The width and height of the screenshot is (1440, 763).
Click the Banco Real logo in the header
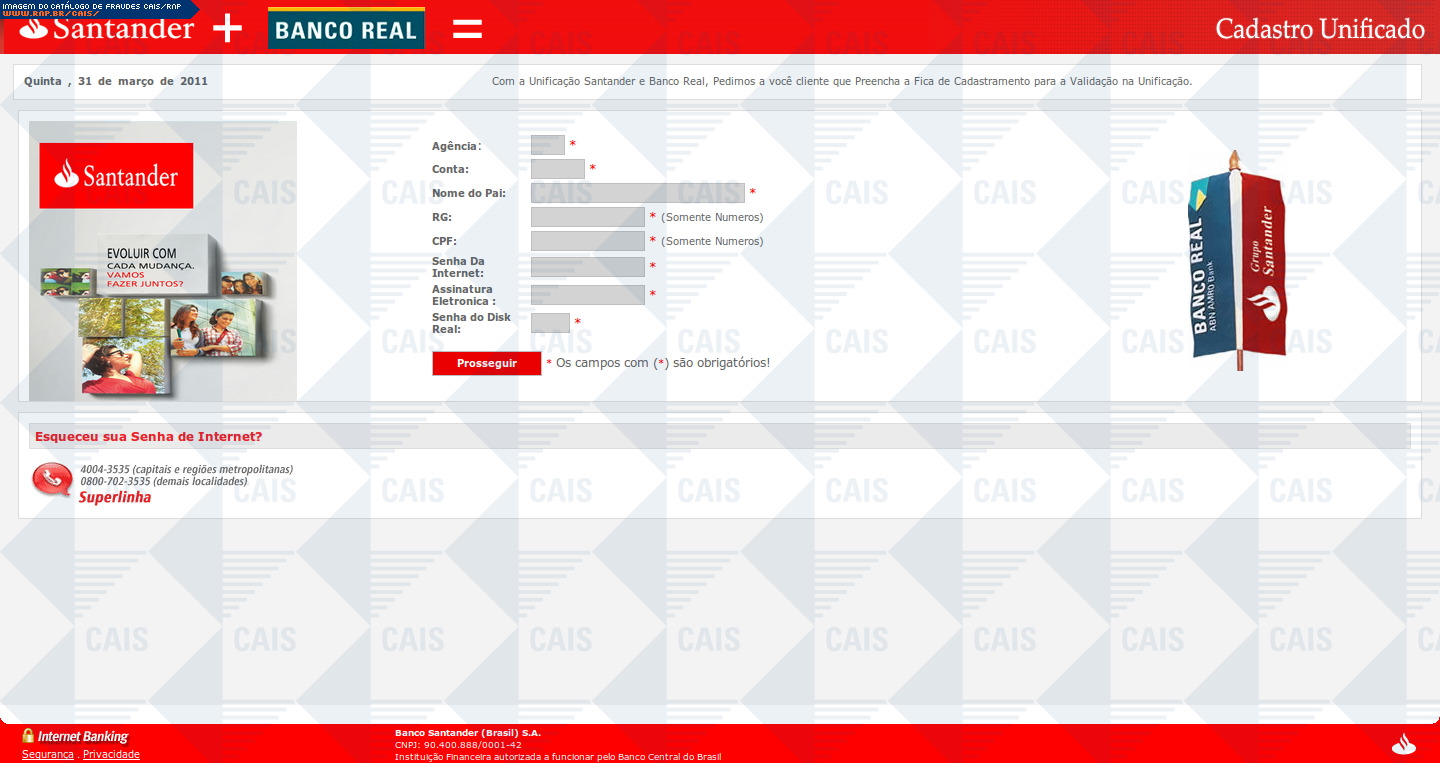(x=346, y=29)
